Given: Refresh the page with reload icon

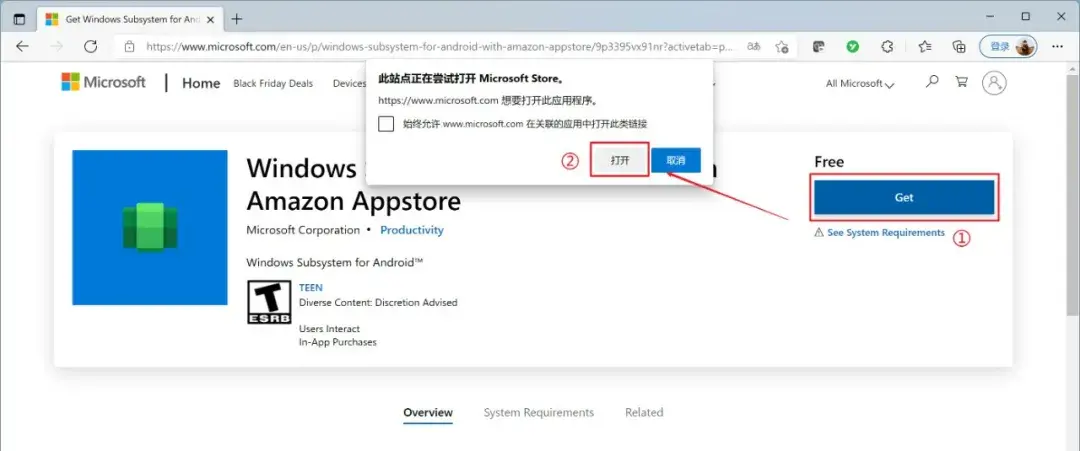Looking at the screenshot, I should (90, 46).
